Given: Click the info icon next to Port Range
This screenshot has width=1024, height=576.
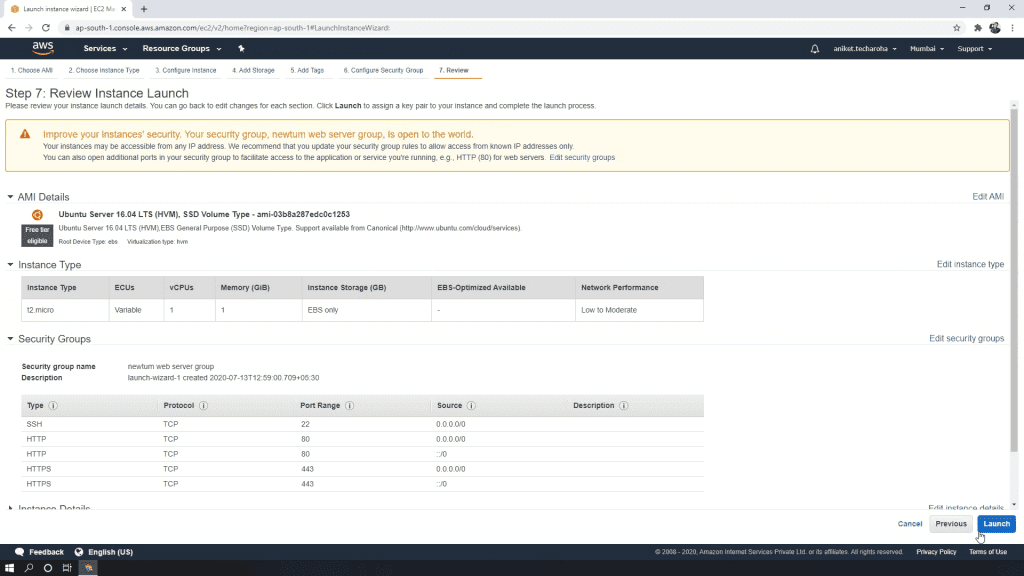Looking at the screenshot, I should point(349,406).
